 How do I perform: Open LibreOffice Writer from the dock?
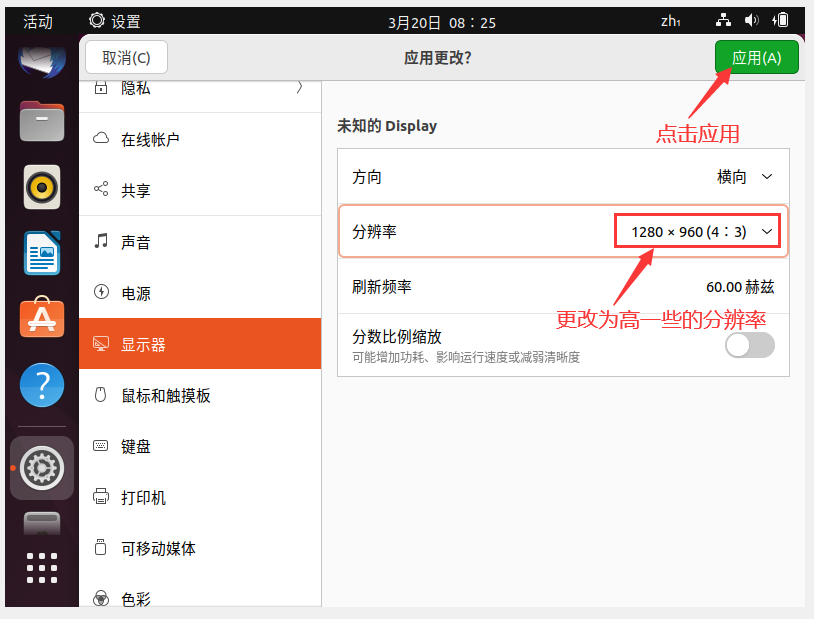click(x=42, y=253)
